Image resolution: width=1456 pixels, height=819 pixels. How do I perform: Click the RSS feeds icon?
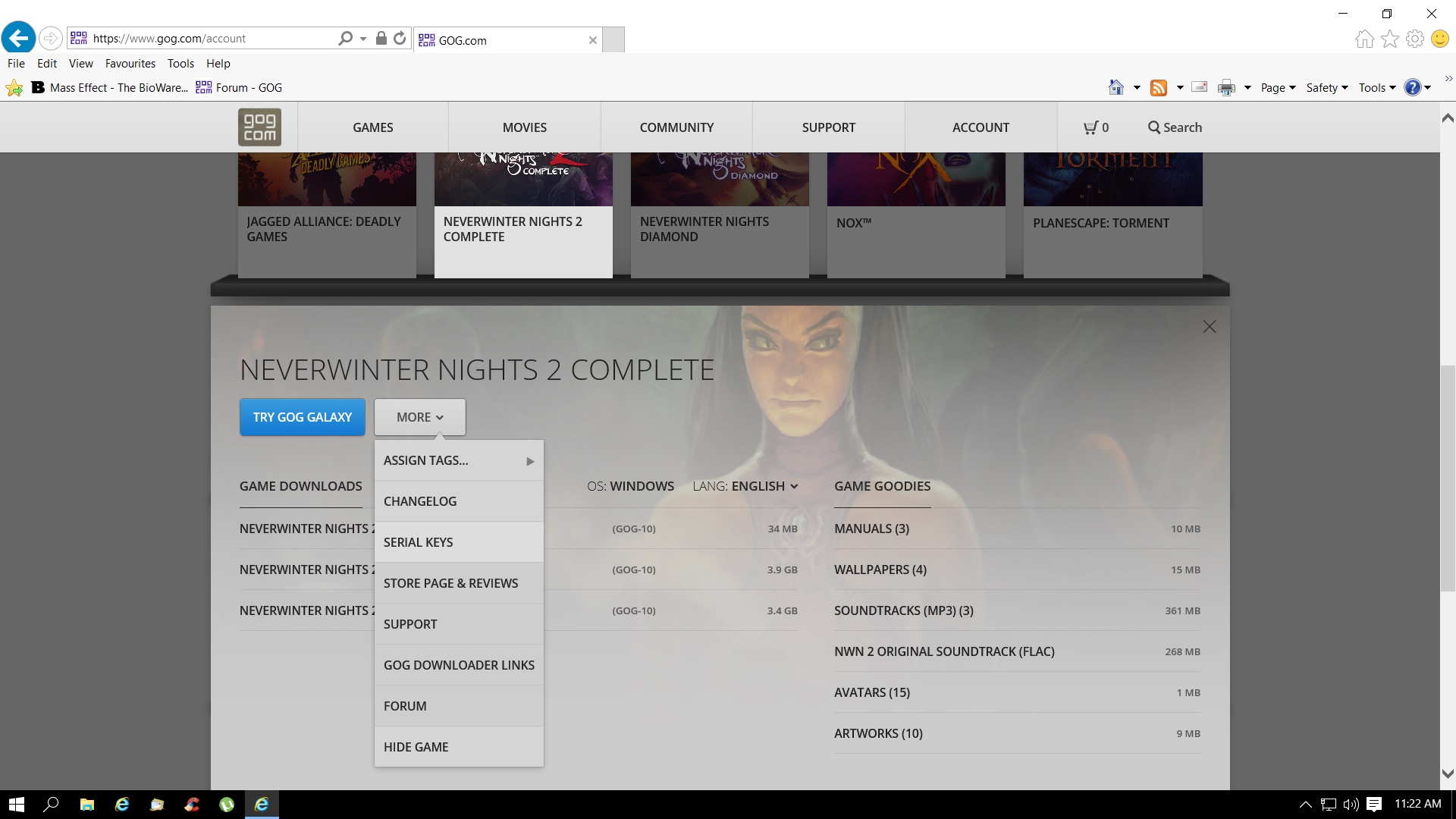click(x=1159, y=88)
